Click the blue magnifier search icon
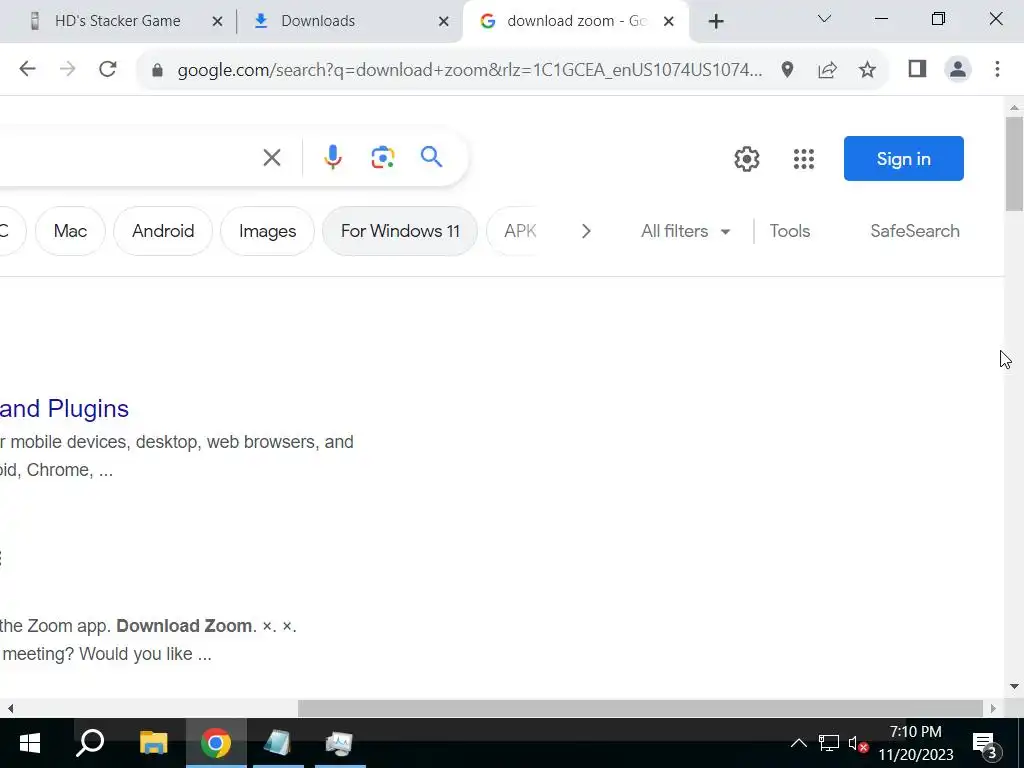 431,157
